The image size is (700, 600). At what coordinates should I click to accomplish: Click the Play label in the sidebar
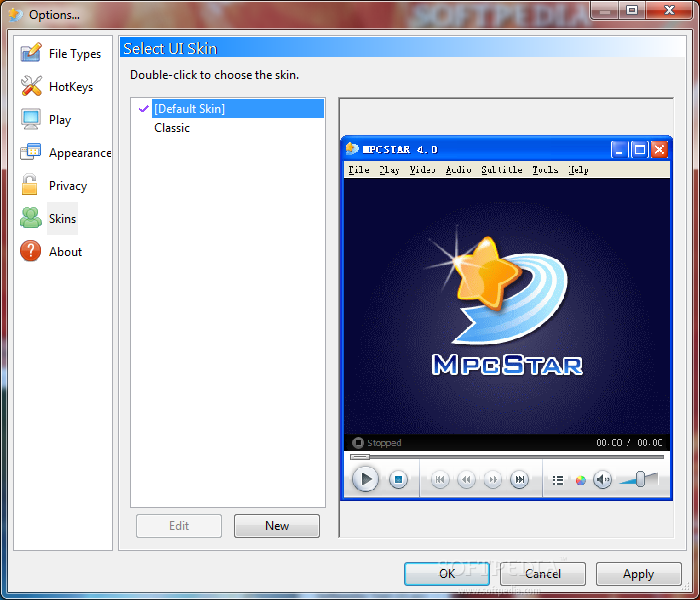point(60,120)
